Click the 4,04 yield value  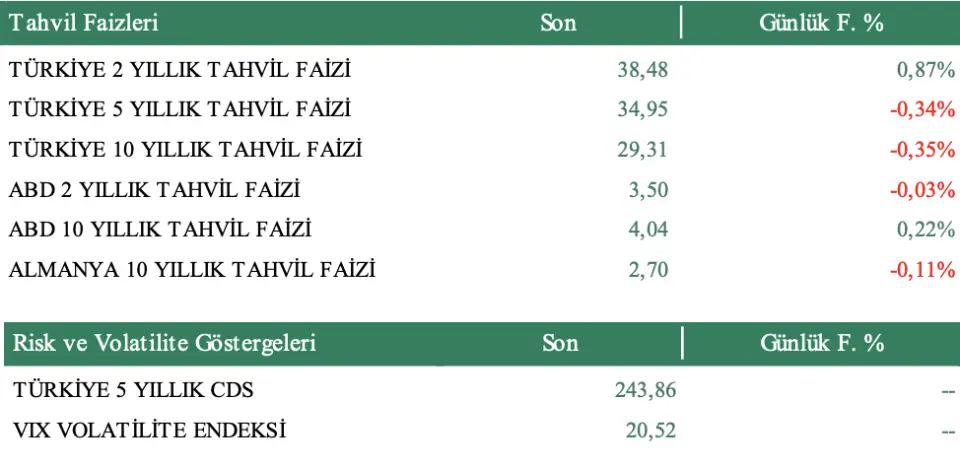(x=648, y=230)
